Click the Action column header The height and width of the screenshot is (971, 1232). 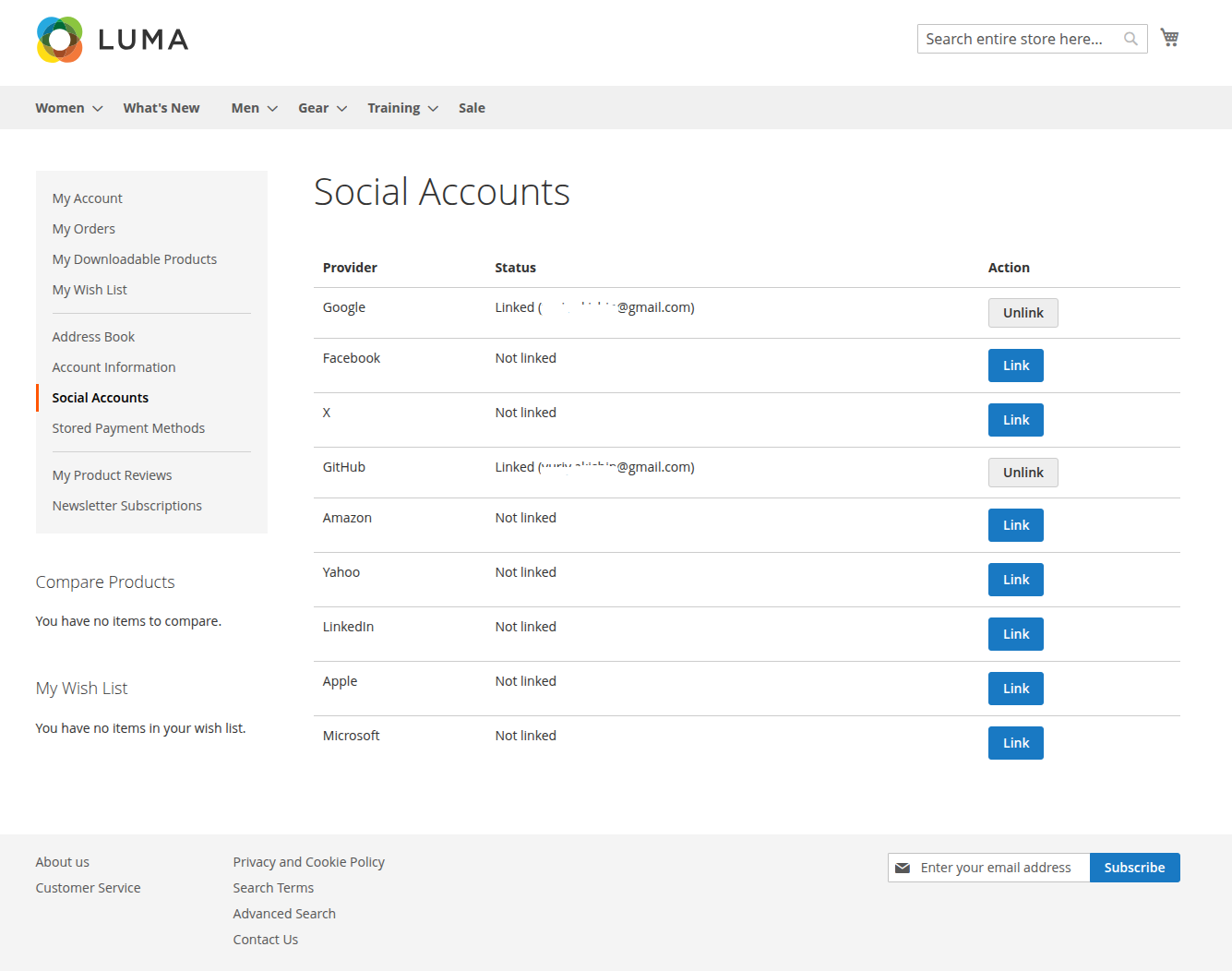1009,268
